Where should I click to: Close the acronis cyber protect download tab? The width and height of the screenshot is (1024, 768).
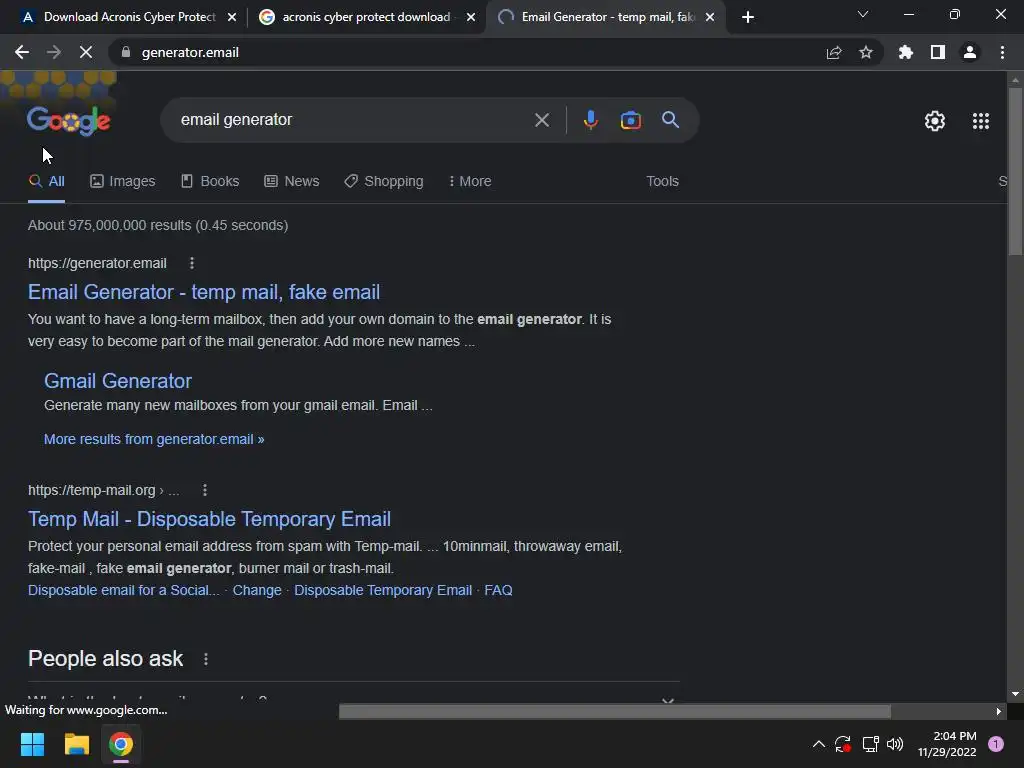click(471, 17)
